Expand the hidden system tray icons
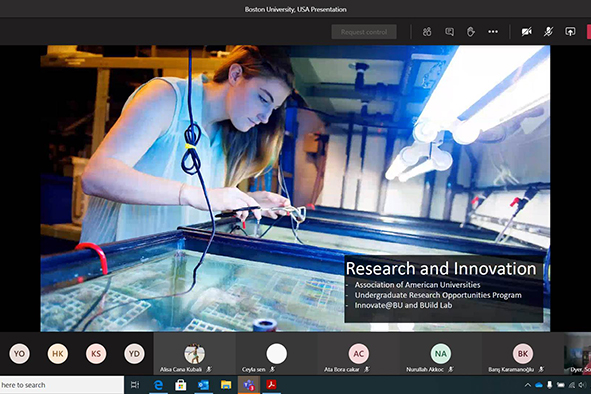The height and width of the screenshot is (394, 591). 528,385
